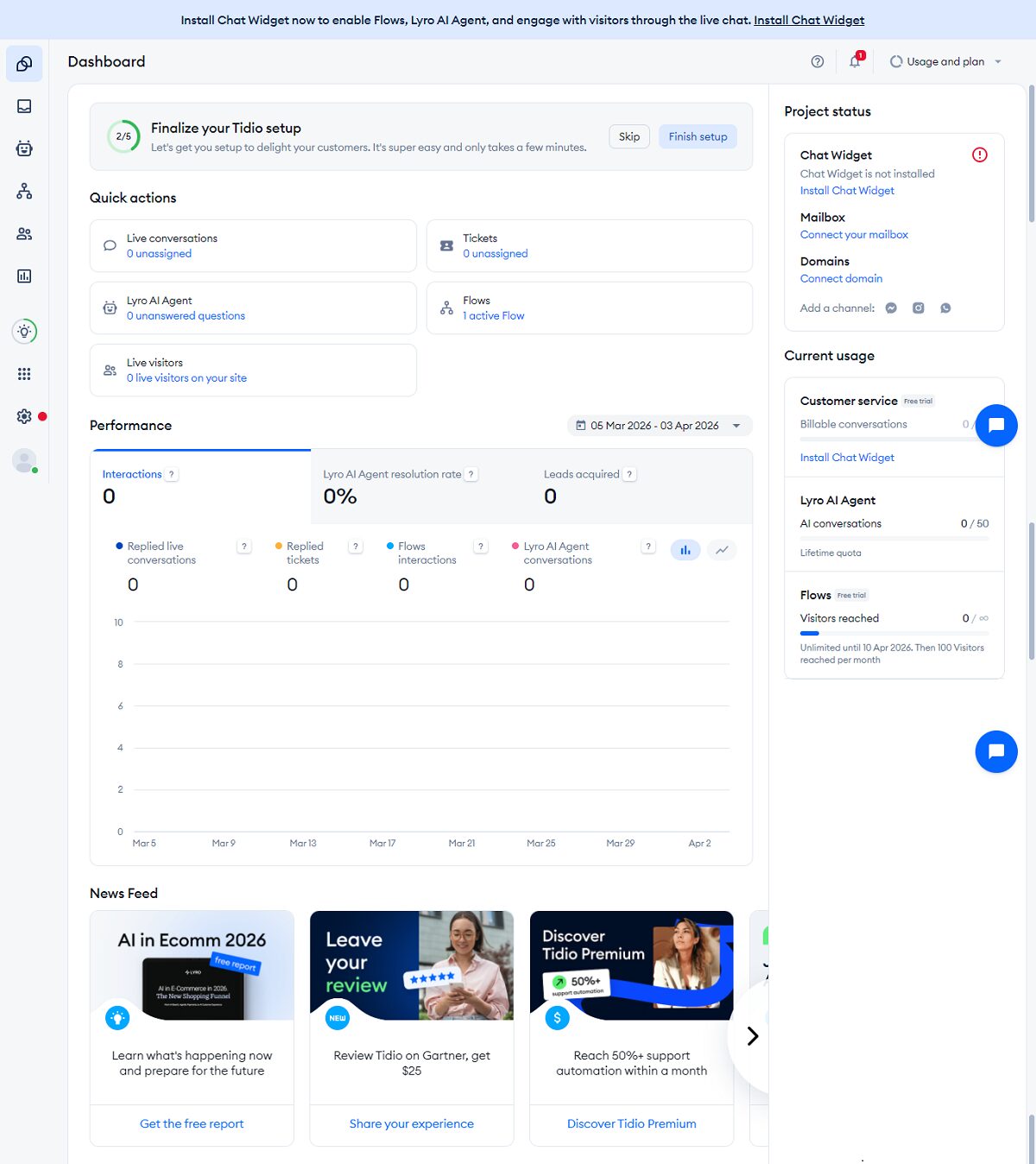Open the Lyro AI Agent sidebar icon

(x=24, y=149)
